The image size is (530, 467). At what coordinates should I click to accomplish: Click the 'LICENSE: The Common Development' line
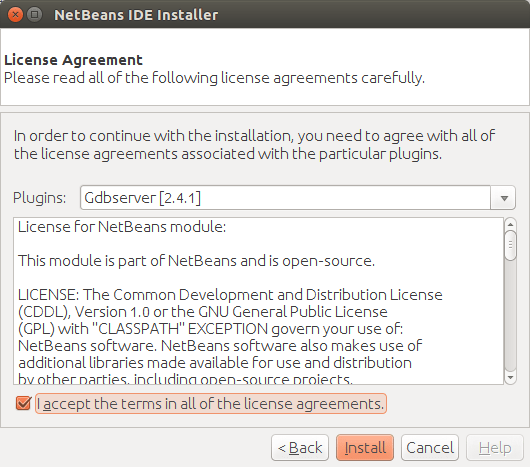230,295
